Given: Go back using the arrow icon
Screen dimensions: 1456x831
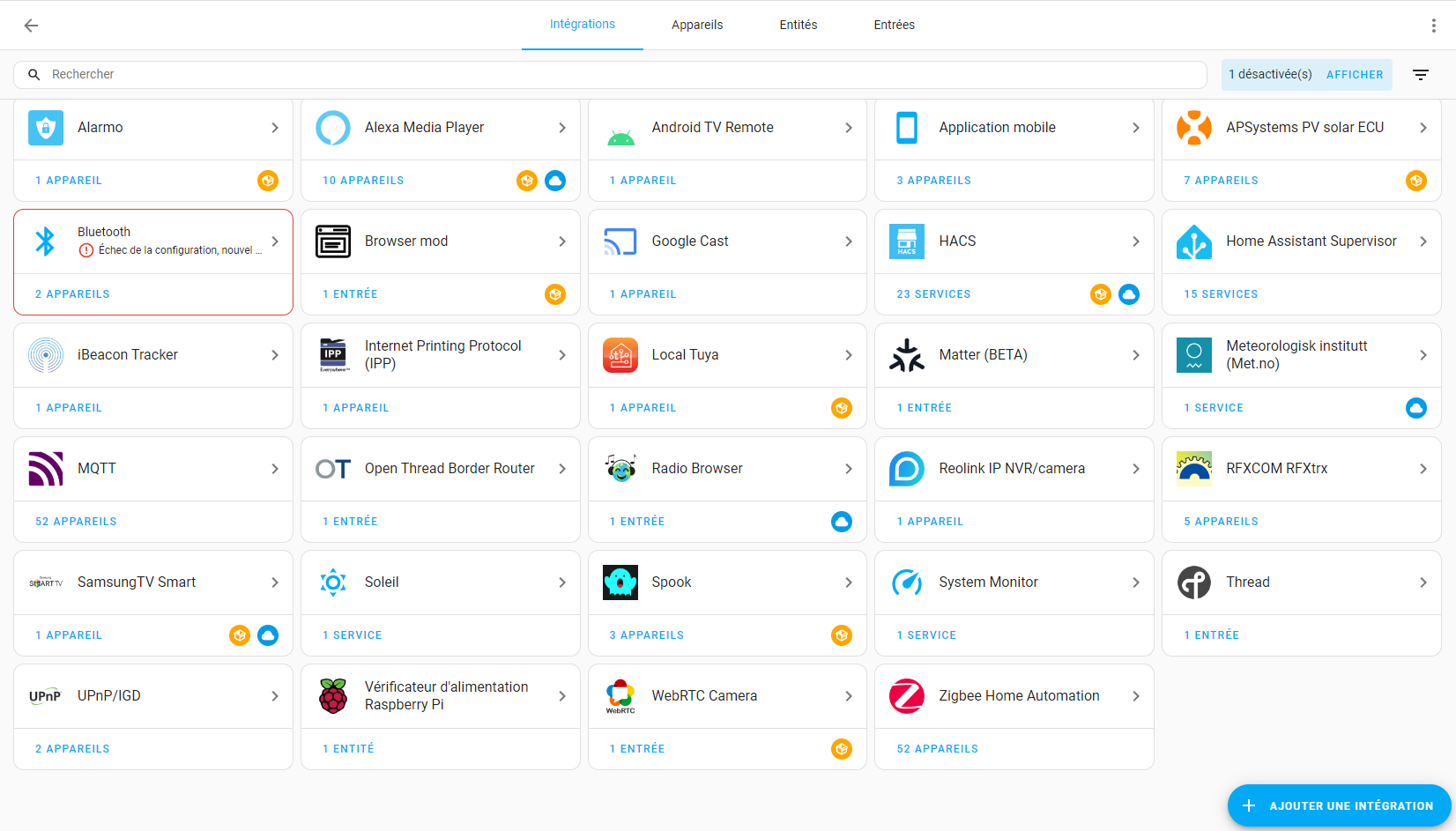Looking at the screenshot, I should pyautogui.click(x=31, y=26).
